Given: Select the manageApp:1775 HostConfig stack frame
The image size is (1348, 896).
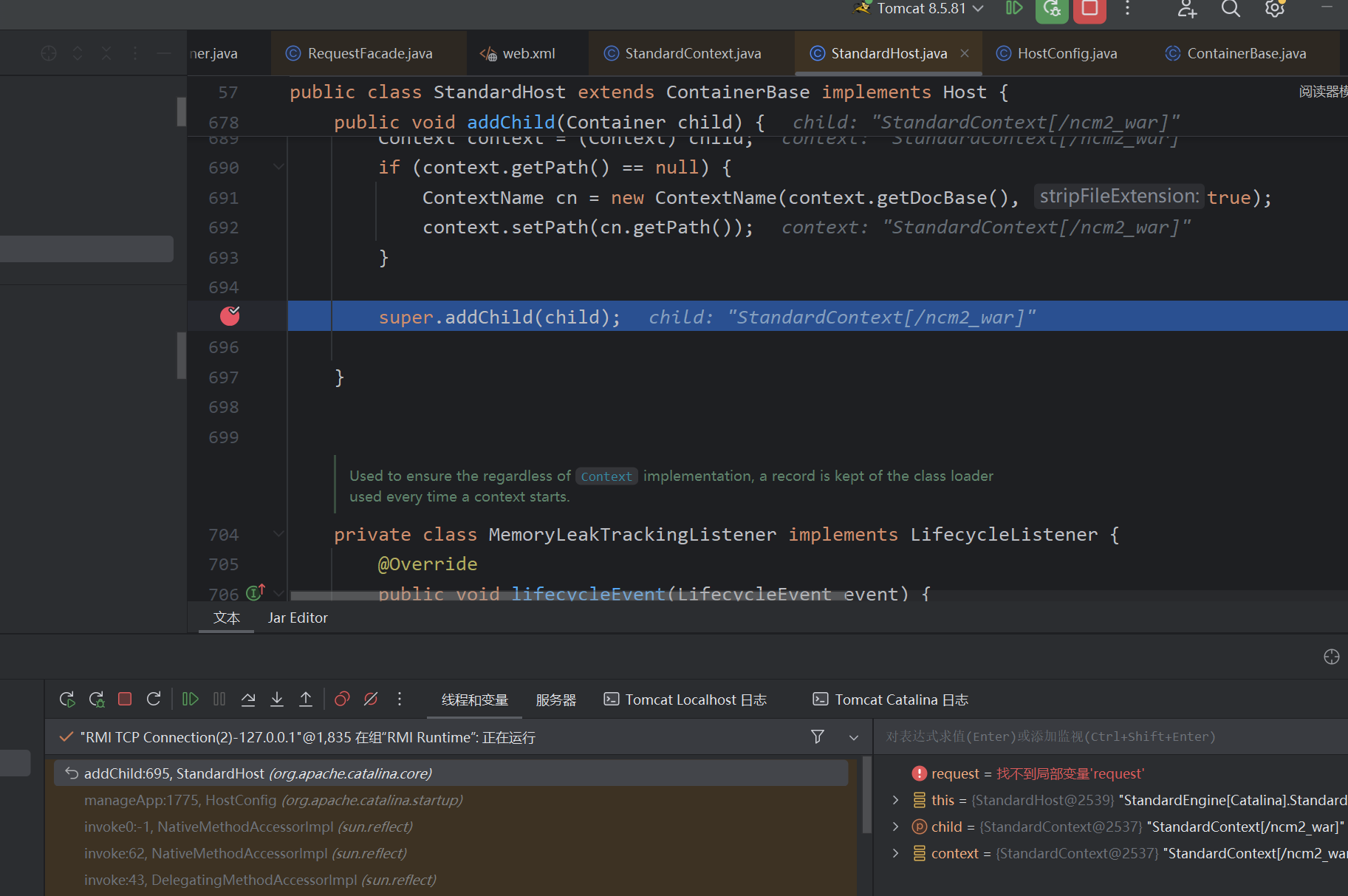Looking at the screenshot, I should coord(273,800).
